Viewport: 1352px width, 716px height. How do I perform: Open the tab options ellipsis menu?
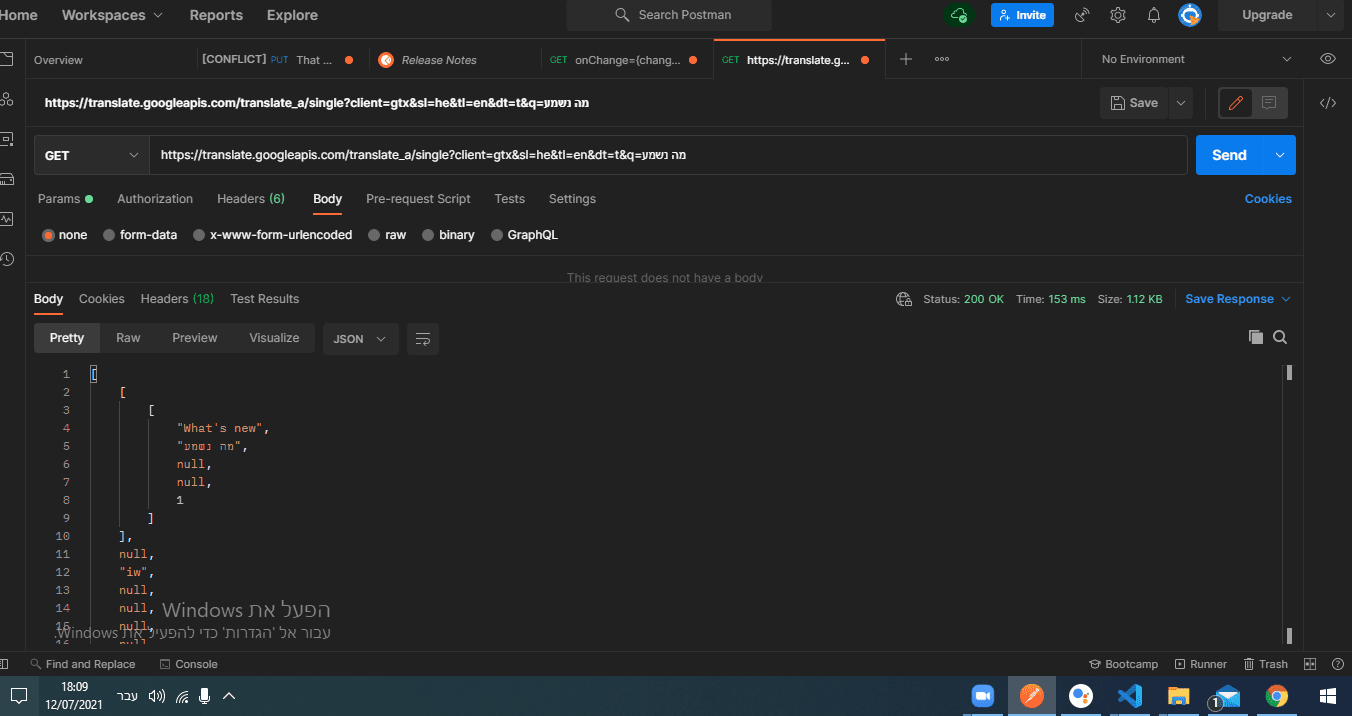tap(942, 59)
